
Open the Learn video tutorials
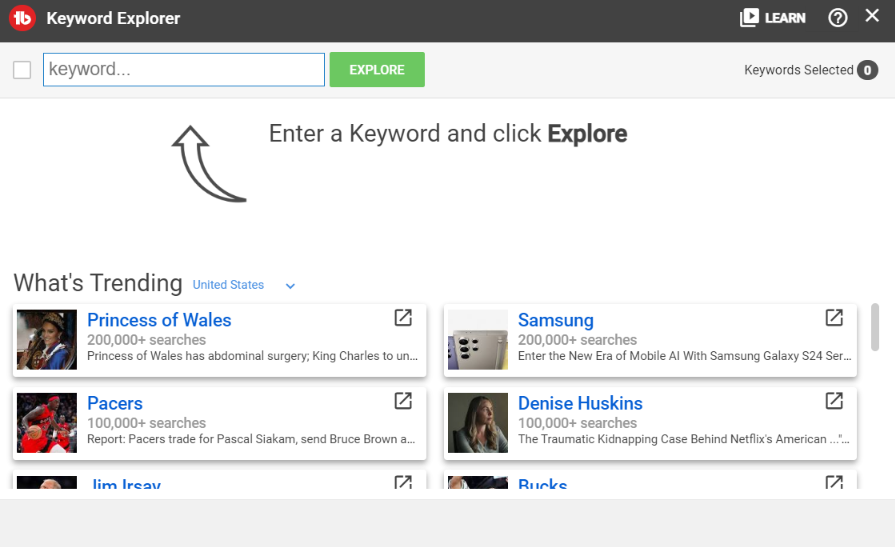772,18
